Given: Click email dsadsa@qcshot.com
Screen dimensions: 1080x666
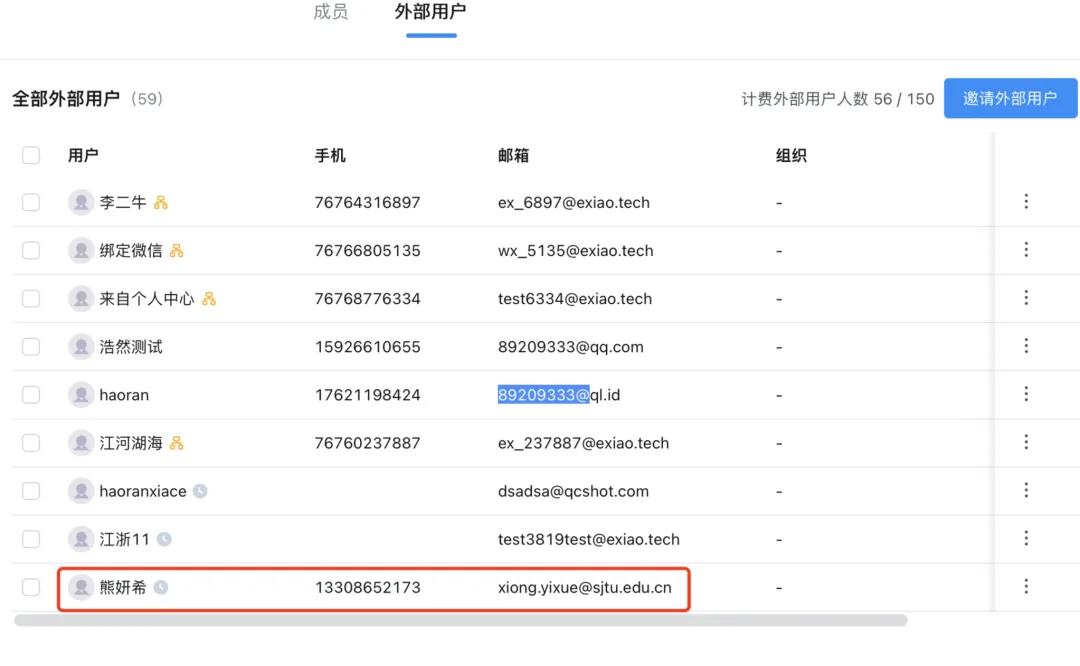Looking at the screenshot, I should tap(573, 491).
